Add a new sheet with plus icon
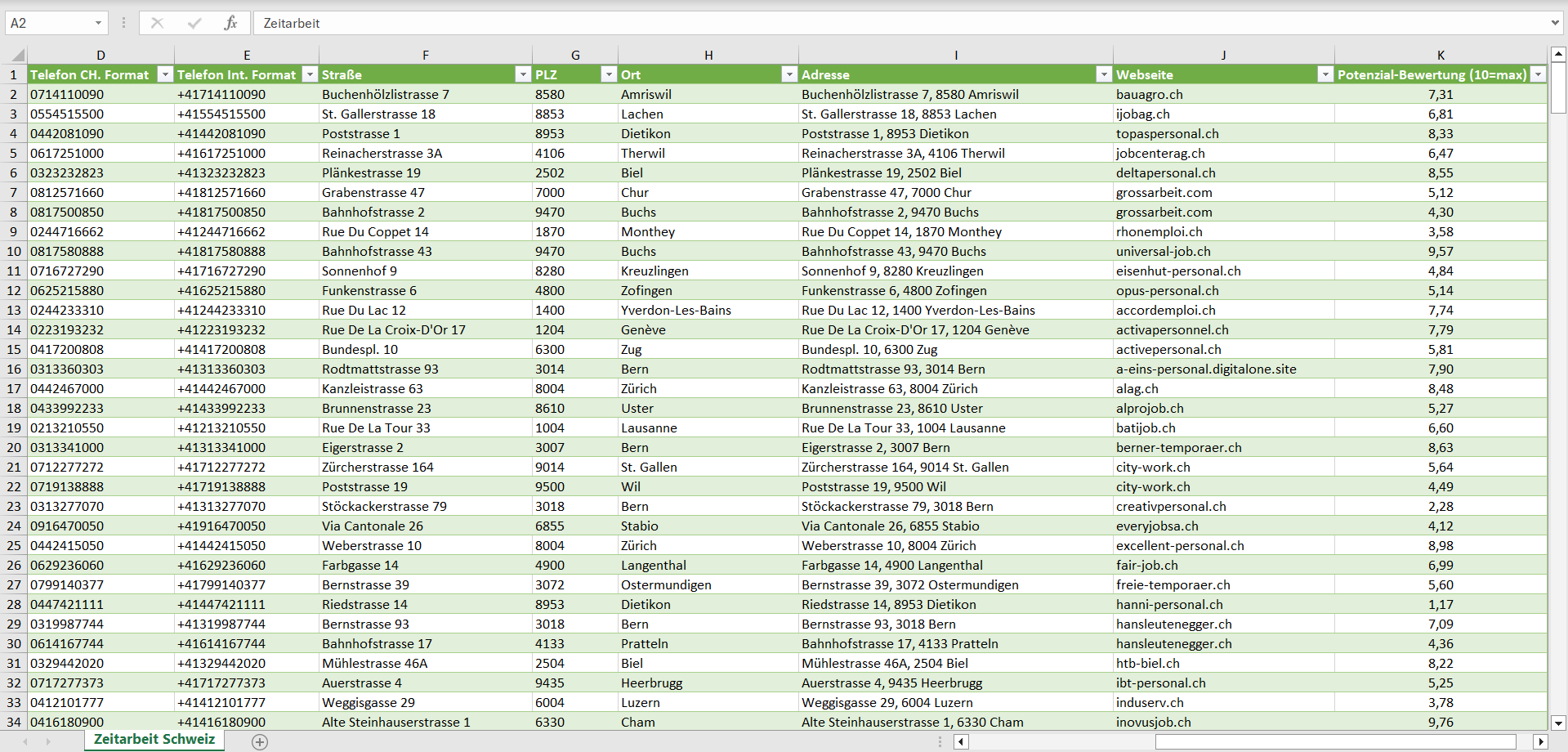The image size is (1568, 752). (x=260, y=742)
